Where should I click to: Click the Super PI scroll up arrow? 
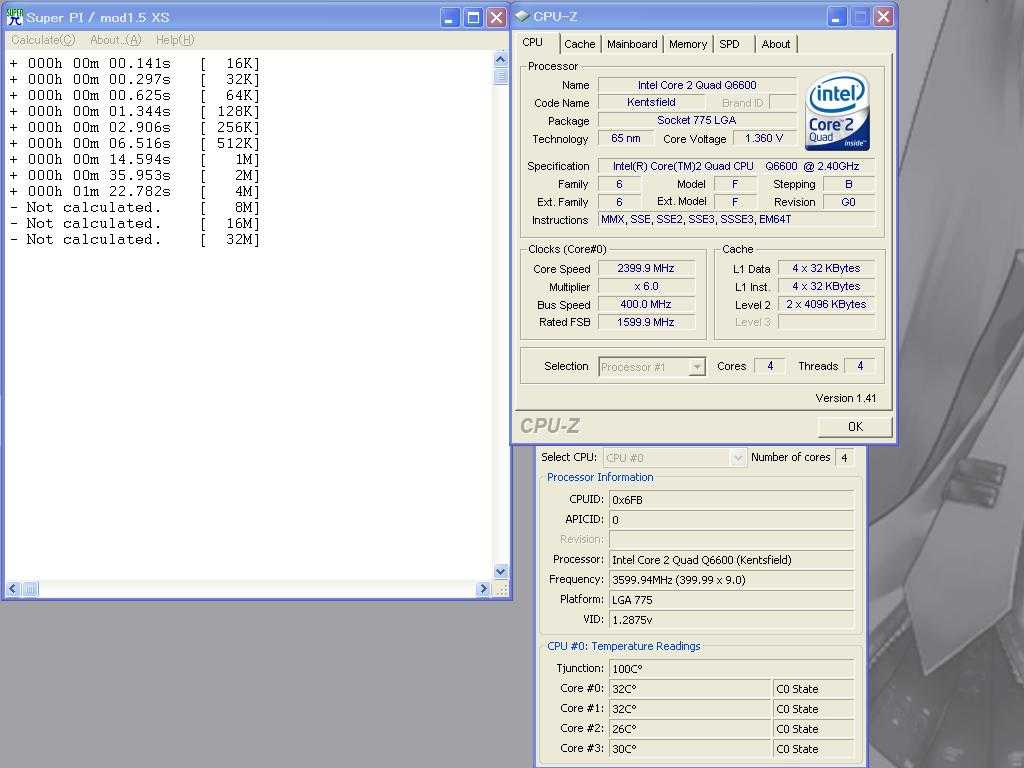click(500, 59)
